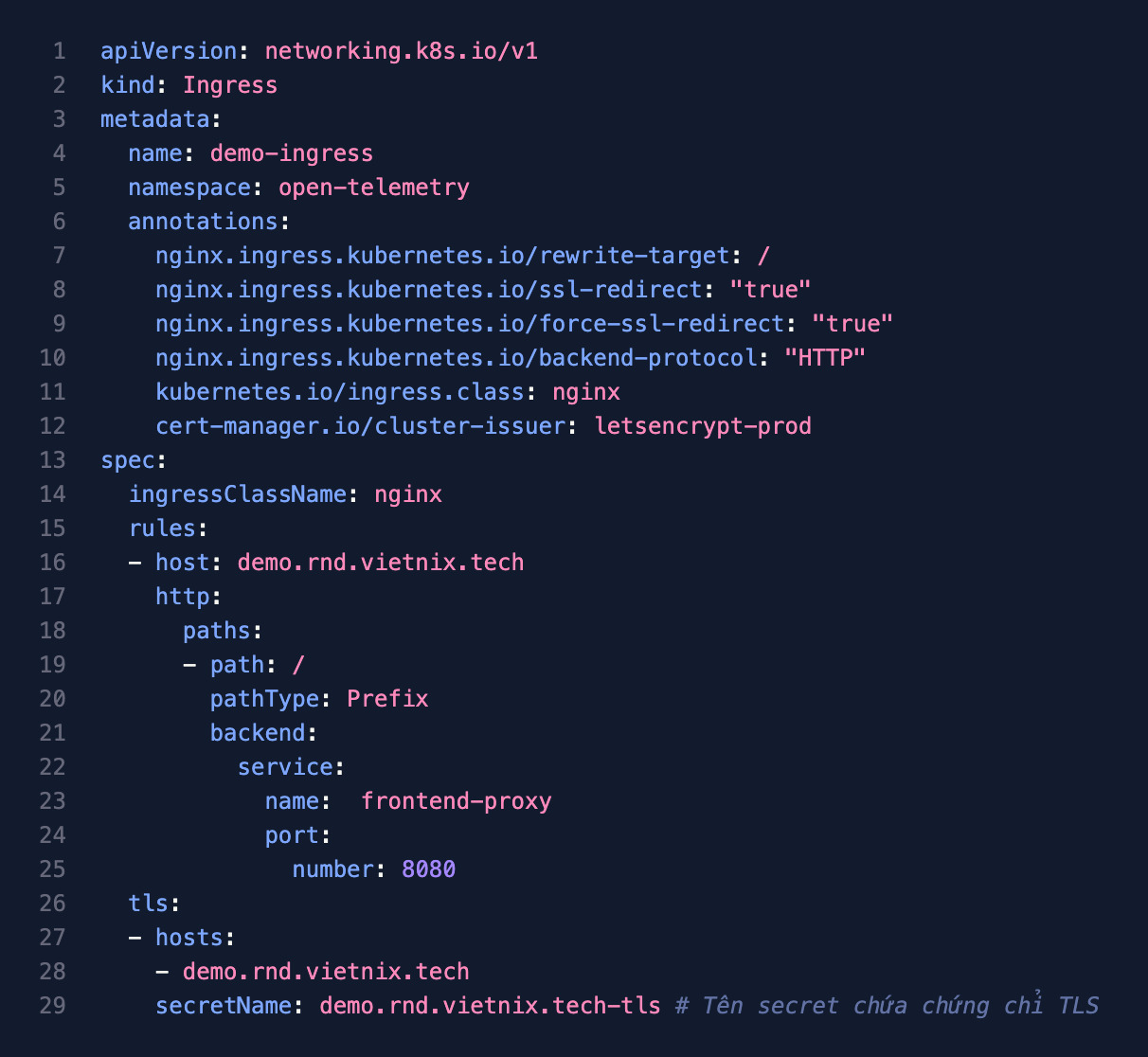Click the rewrite-target annotation key
Image resolution: width=1148 pixels, height=1057 pixels.
tap(442, 256)
